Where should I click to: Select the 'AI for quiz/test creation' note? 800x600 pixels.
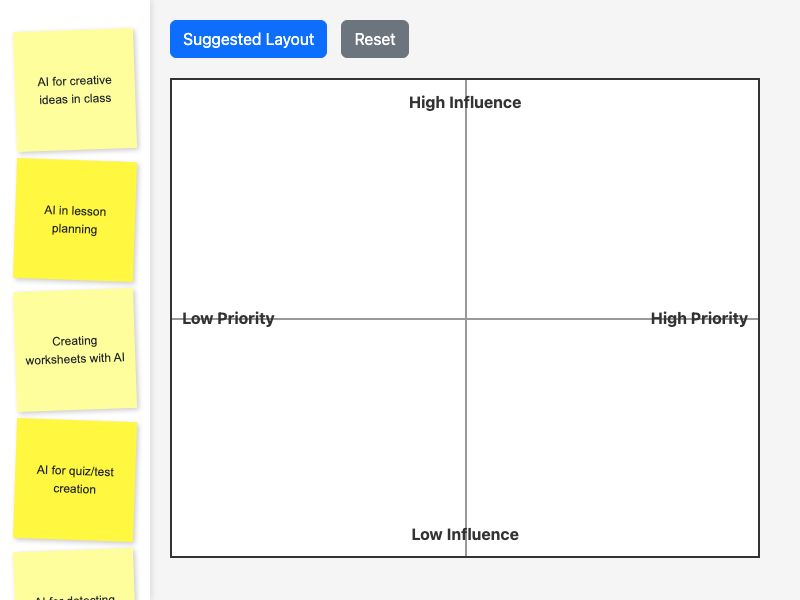[74, 480]
